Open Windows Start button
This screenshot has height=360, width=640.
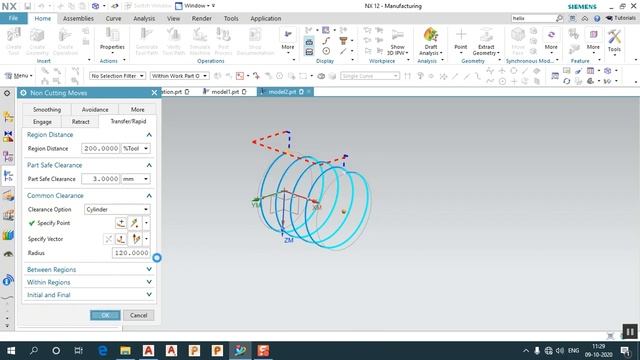click(11, 351)
